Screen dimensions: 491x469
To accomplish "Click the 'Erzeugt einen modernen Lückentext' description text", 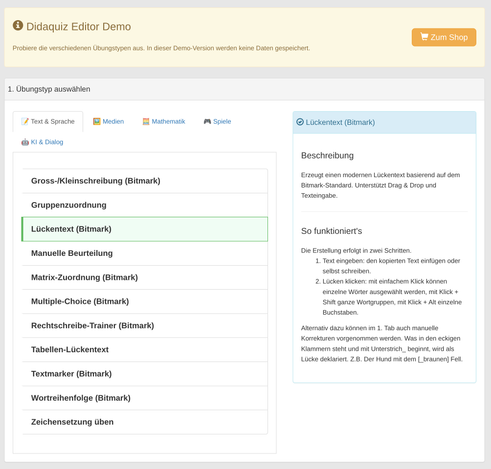I will pos(380,185).
